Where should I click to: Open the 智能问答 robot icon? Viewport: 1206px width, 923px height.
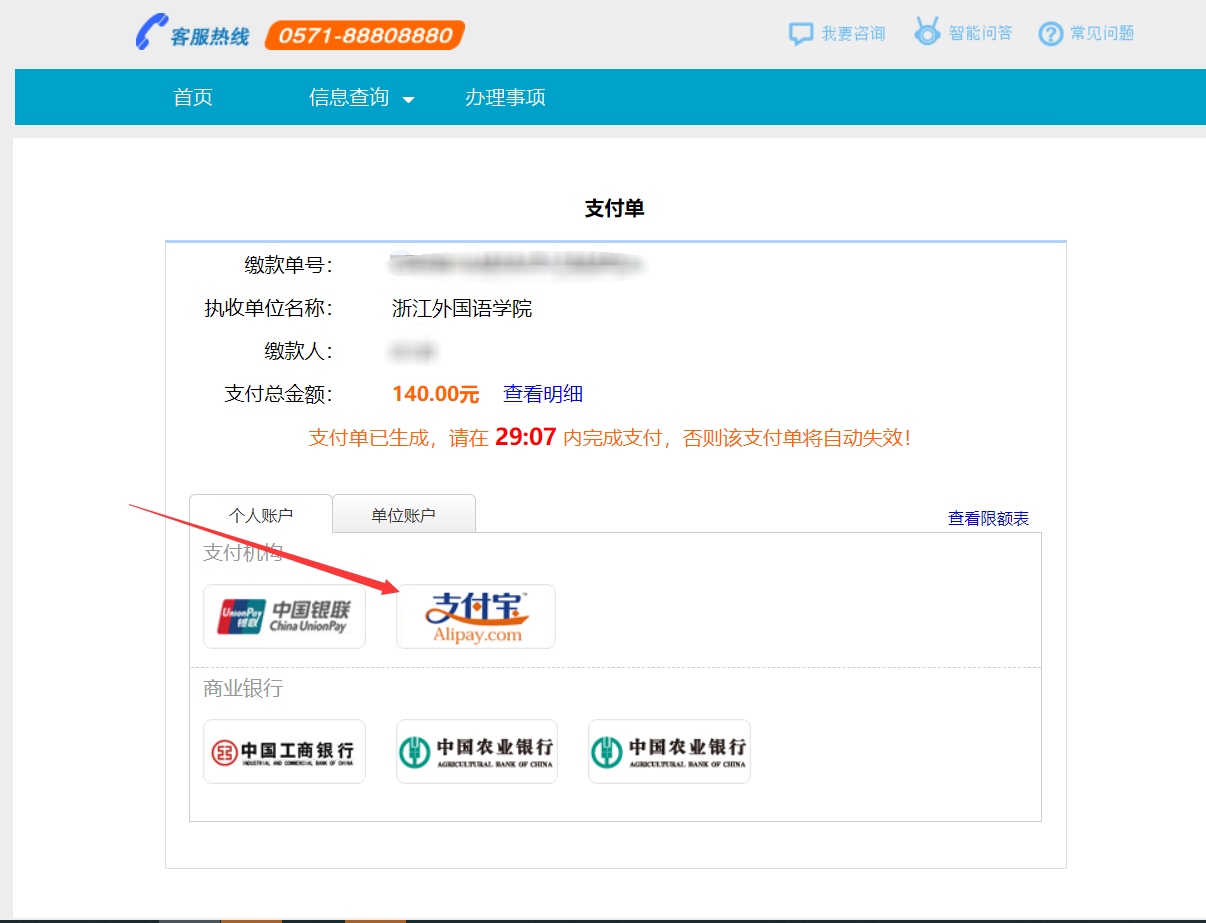coord(927,32)
